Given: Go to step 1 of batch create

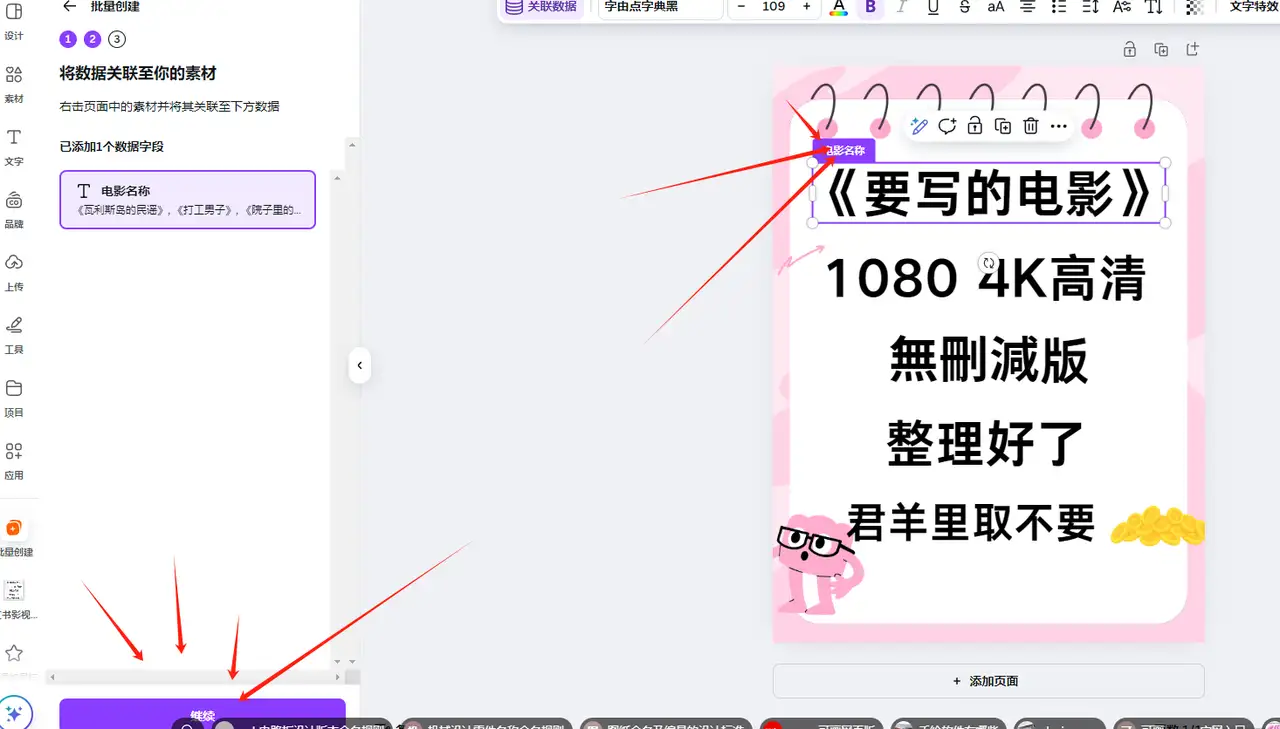Looking at the screenshot, I should (68, 39).
